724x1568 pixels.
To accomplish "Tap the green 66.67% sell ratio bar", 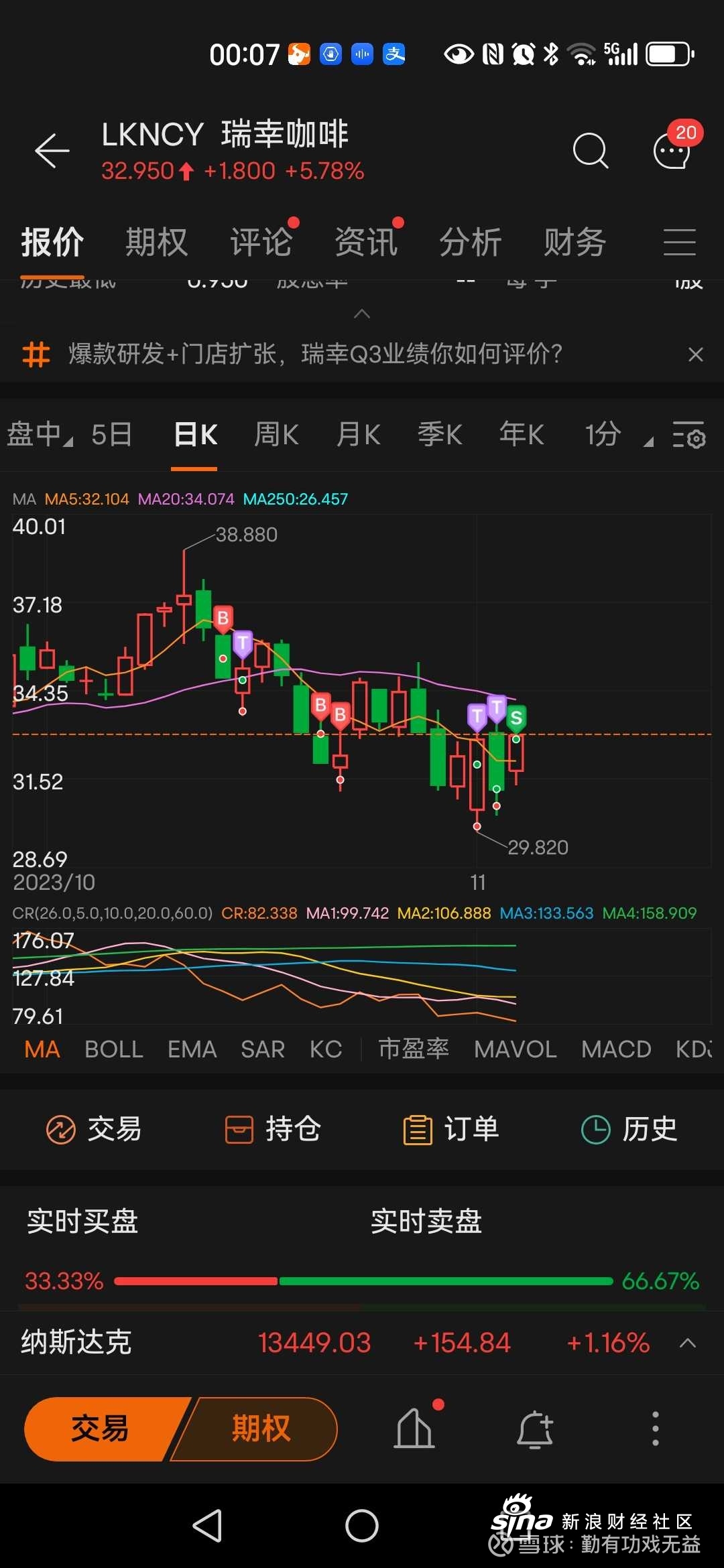I will pos(446,1281).
